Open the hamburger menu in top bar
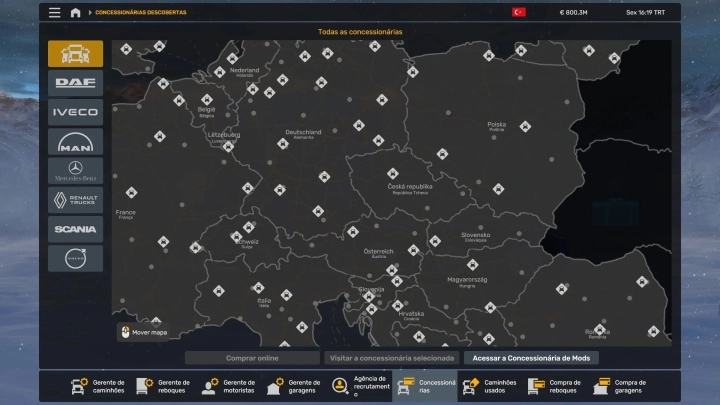 tap(54, 12)
